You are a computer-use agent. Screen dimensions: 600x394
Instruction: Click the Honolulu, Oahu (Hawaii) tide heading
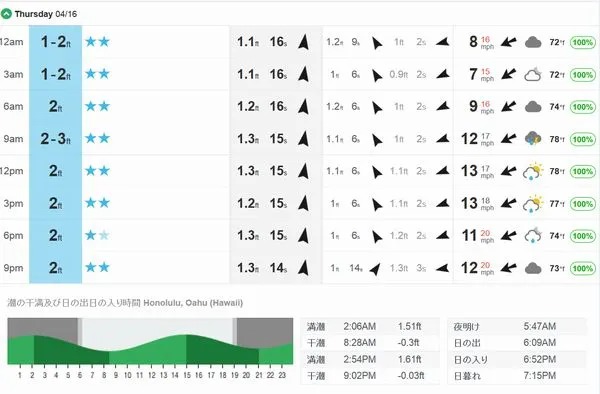pos(193,303)
